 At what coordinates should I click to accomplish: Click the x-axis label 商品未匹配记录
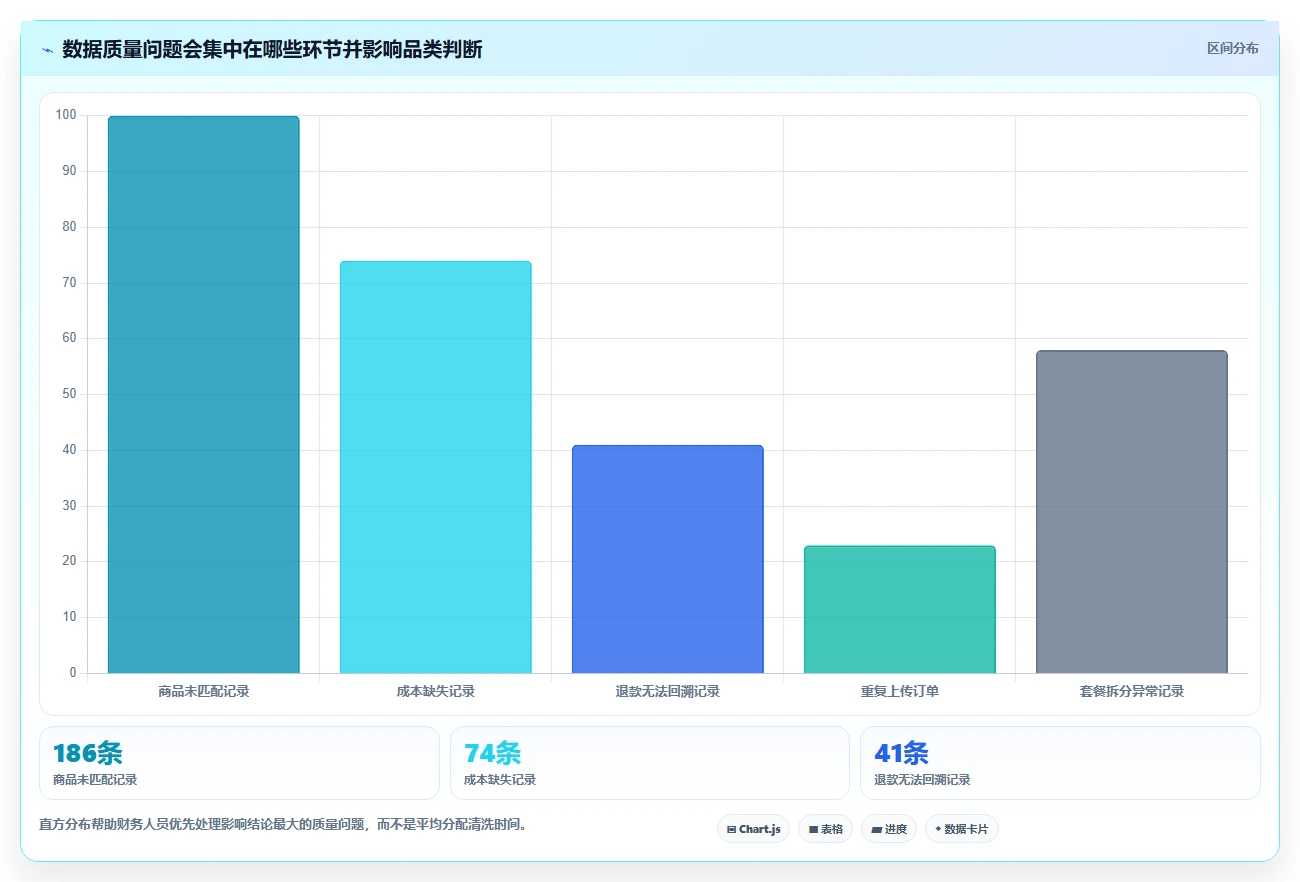tap(204, 691)
